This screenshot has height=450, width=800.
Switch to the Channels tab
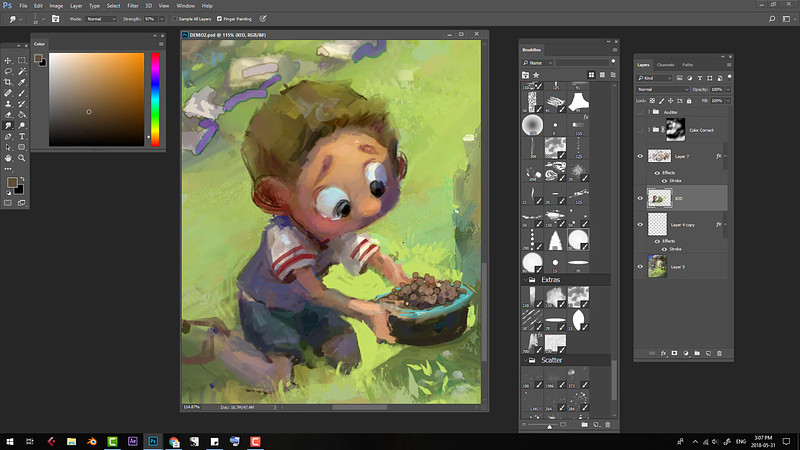tap(668, 65)
